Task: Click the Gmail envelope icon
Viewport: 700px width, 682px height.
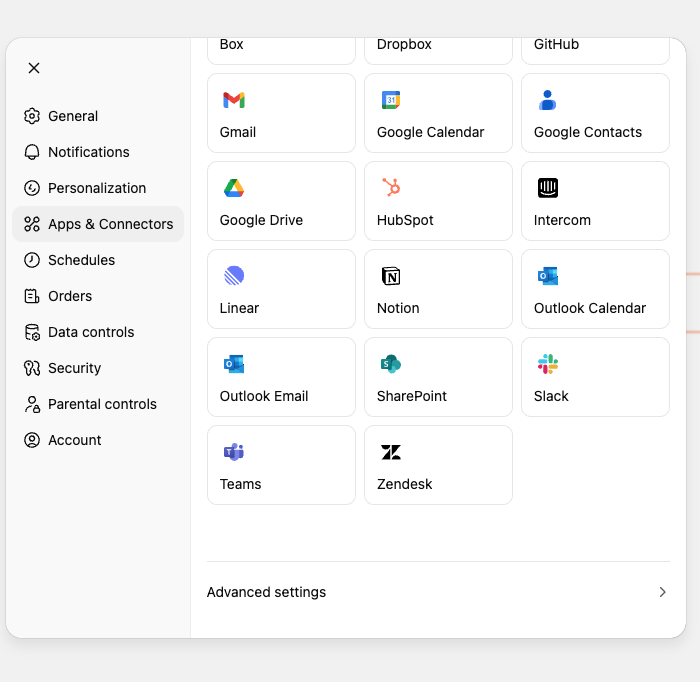Action: (234, 100)
